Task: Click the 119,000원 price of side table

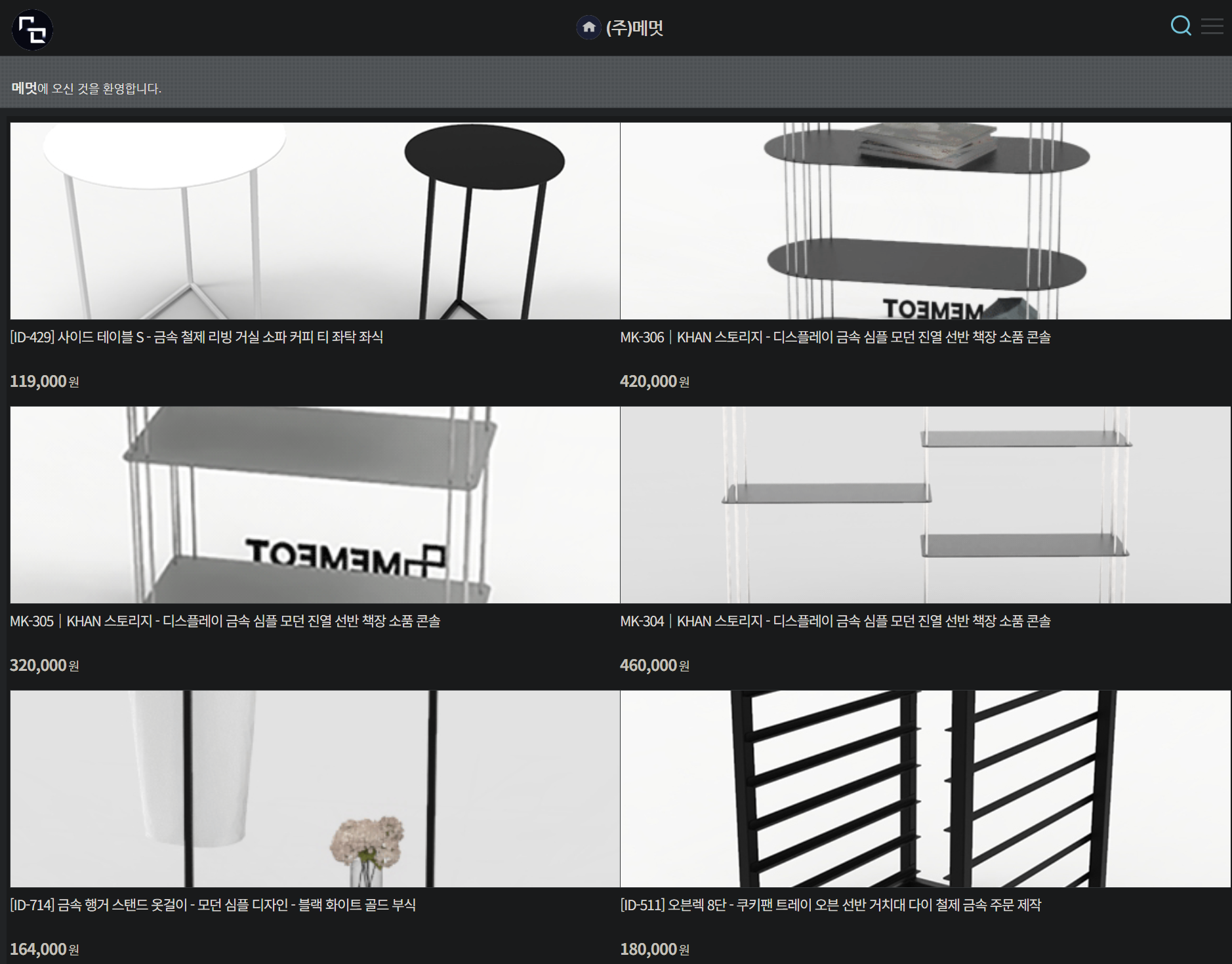Action: 44,382
